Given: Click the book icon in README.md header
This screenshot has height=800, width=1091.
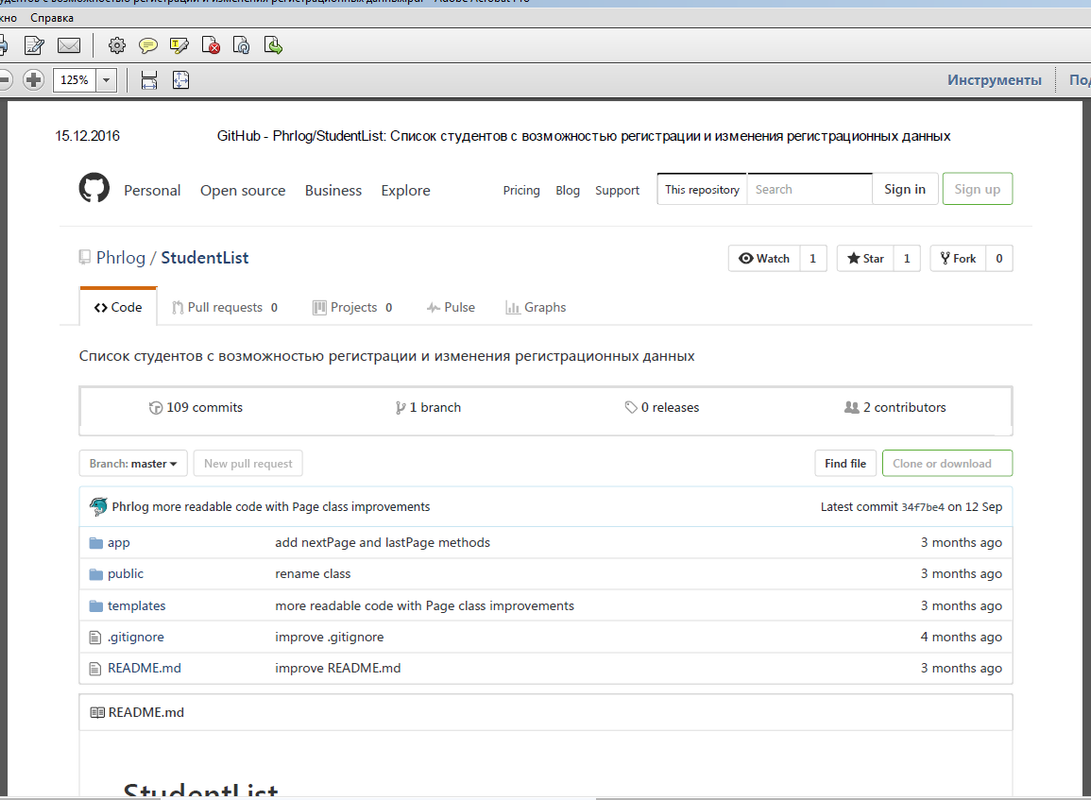Looking at the screenshot, I should click(x=97, y=712).
